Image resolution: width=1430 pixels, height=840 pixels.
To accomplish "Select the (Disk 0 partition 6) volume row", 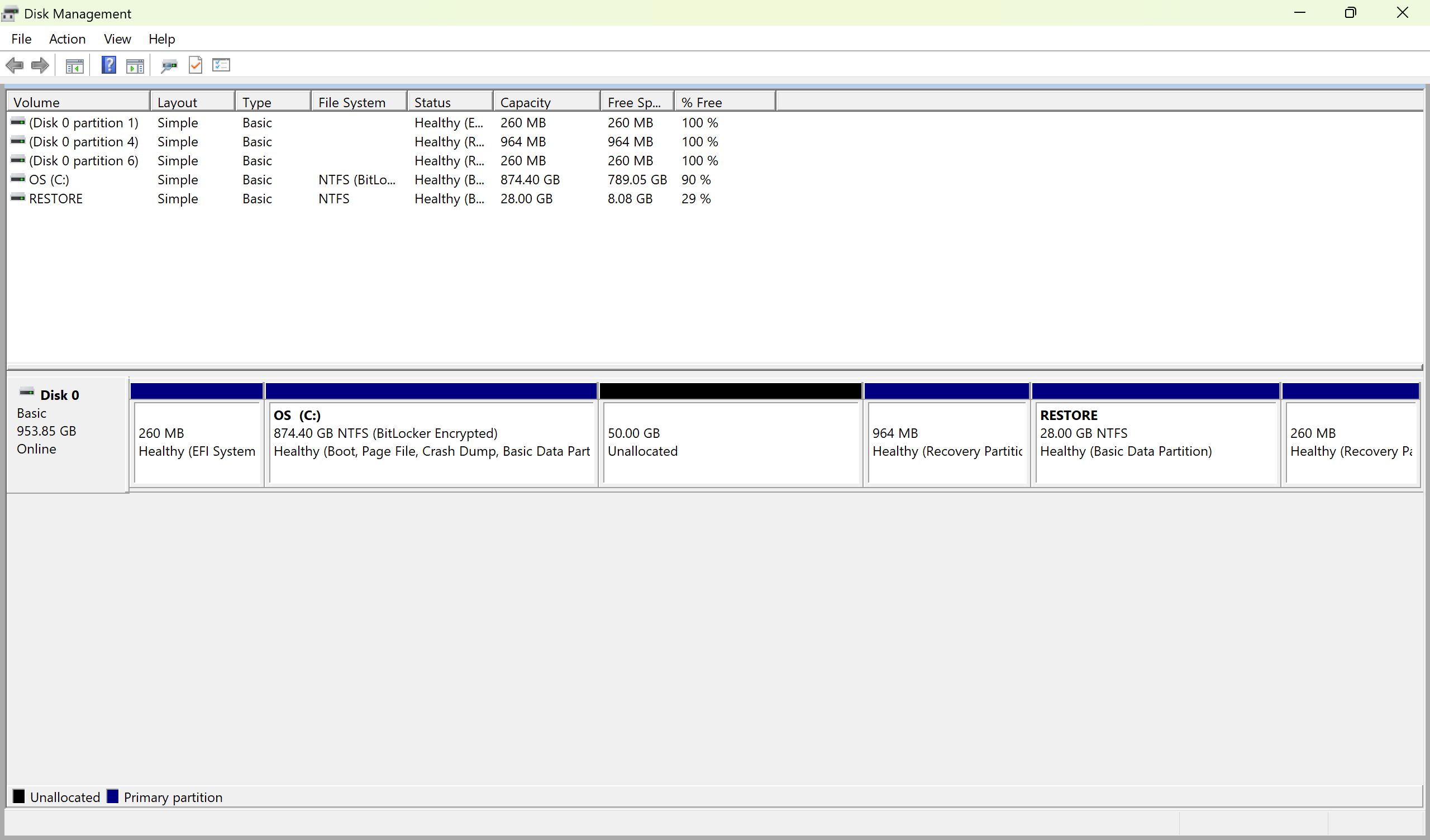I will 392,161.
